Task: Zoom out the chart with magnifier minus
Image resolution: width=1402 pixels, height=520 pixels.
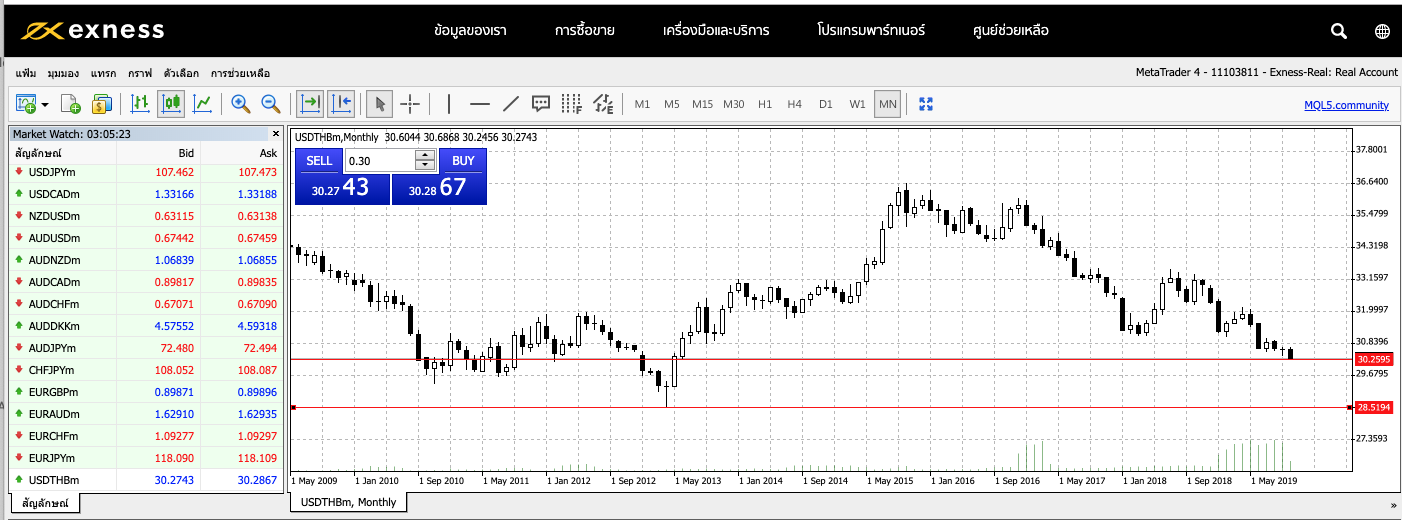Action: pos(270,103)
